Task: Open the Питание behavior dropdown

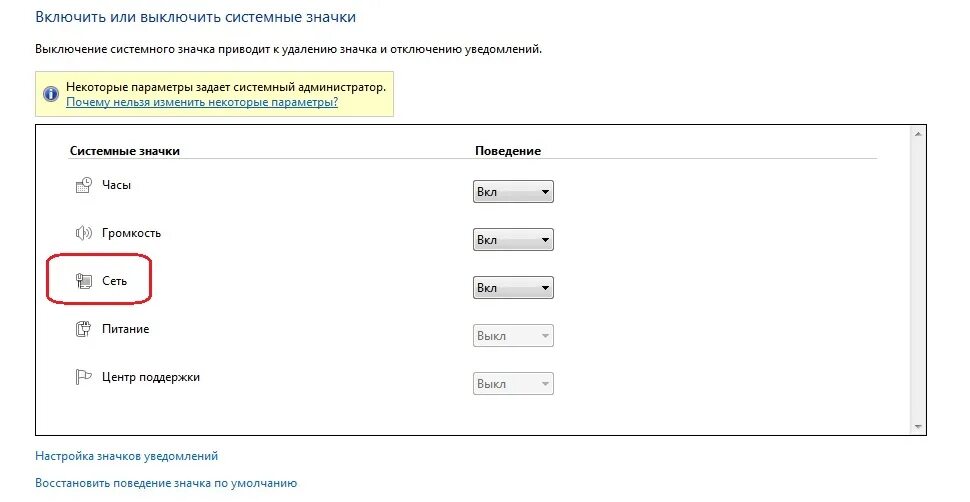Action: 513,335
